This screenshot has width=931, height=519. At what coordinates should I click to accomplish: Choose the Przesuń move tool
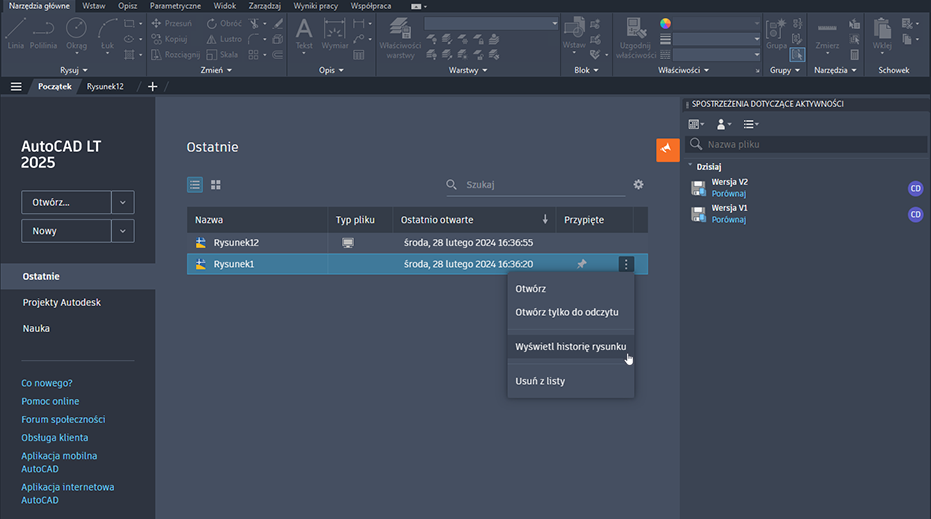pyautogui.click(x=172, y=23)
